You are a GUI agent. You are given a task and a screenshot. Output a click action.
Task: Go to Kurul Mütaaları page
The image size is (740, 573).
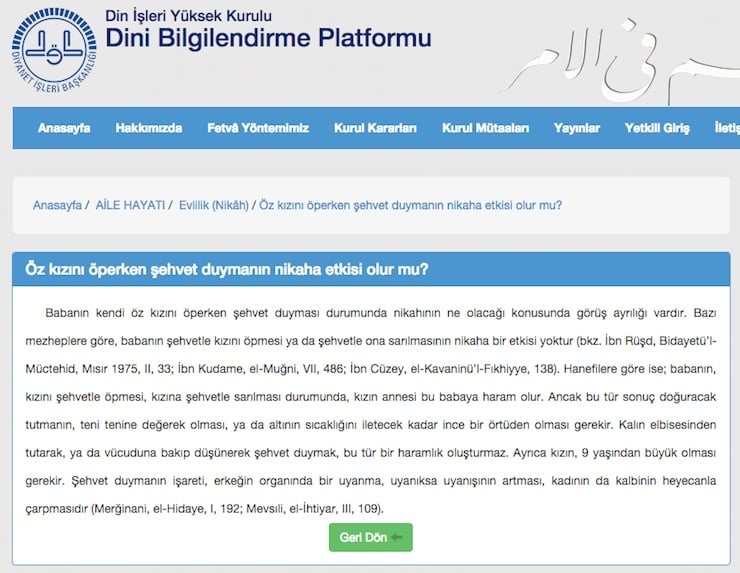click(x=485, y=128)
